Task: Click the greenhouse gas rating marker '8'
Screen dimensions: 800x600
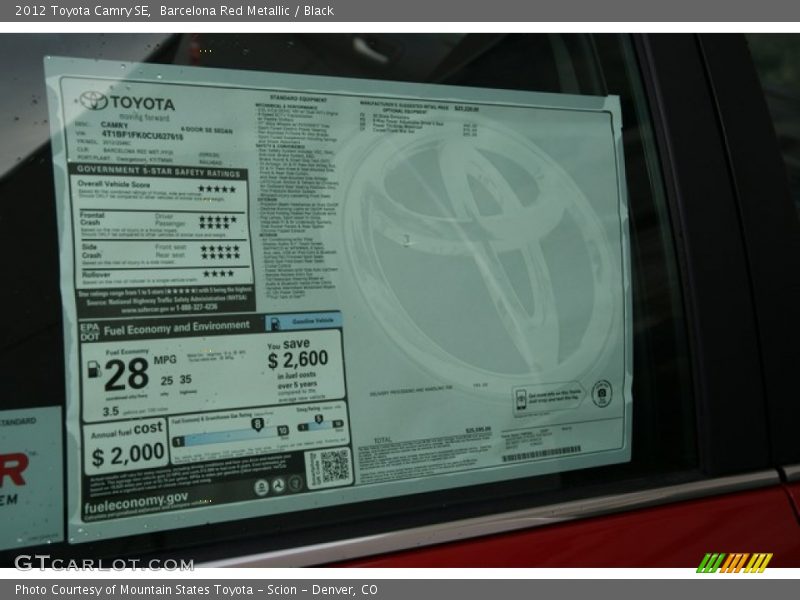Action: coord(258,424)
